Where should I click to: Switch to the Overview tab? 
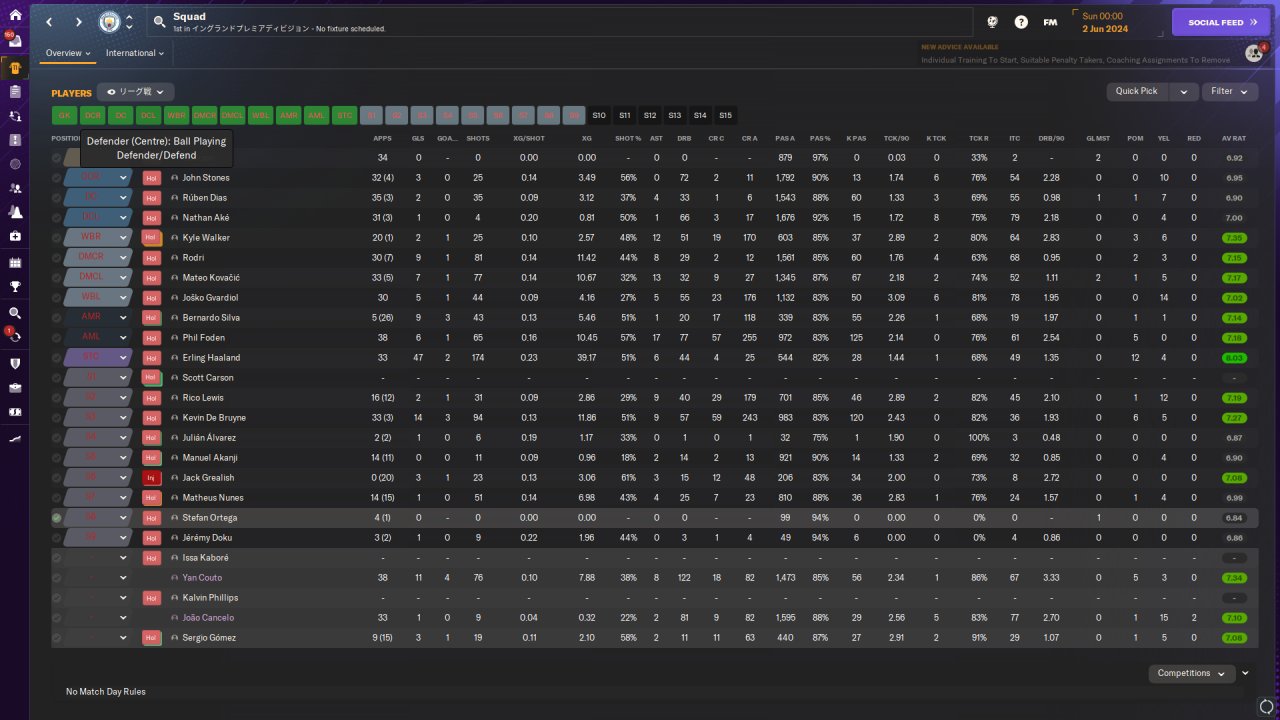[68, 53]
